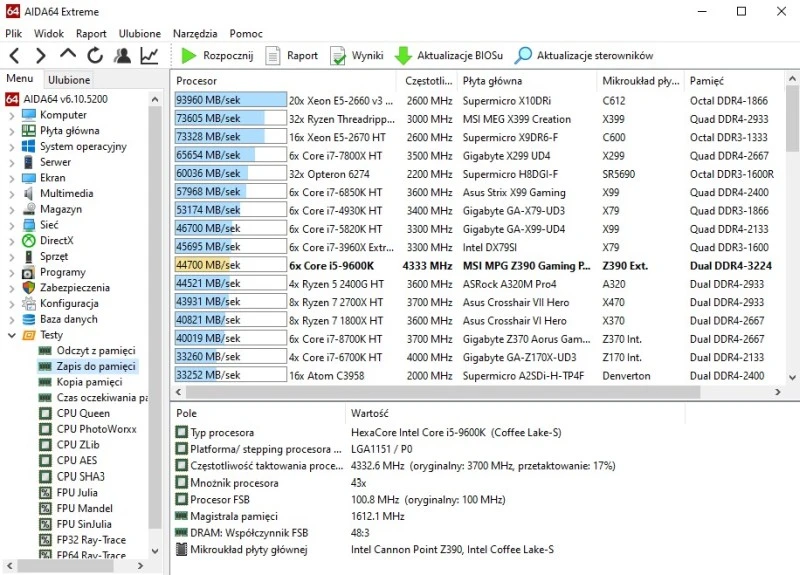Select the CPU PhotoWorxx benchmark
Viewport: 800px width, 575px height.
pyautogui.click(x=96, y=429)
